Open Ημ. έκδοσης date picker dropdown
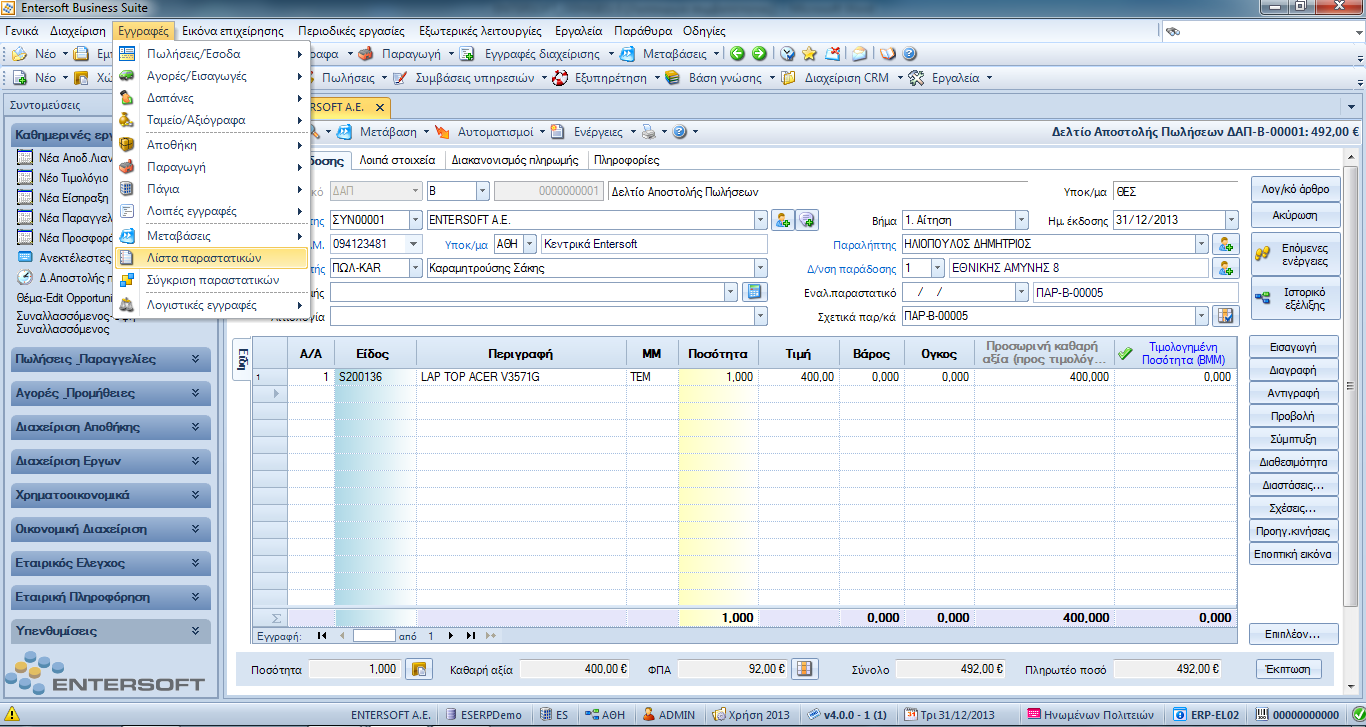The height and width of the screenshot is (727, 1366). click(x=1229, y=220)
